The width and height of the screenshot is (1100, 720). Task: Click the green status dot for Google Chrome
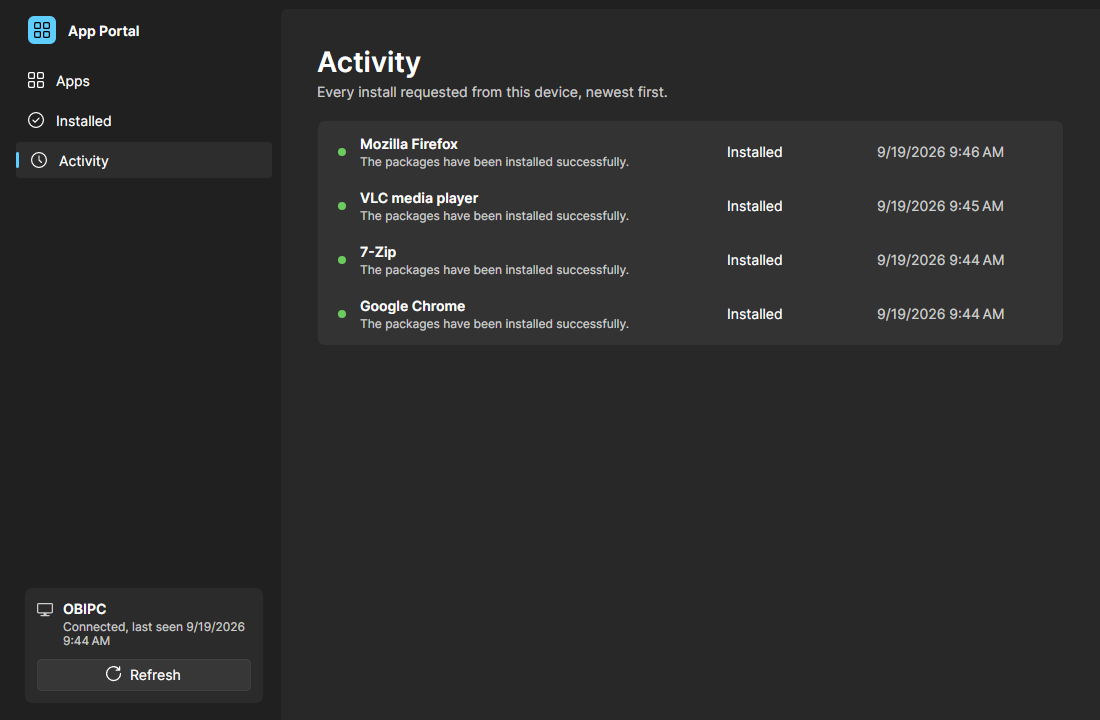pos(342,314)
